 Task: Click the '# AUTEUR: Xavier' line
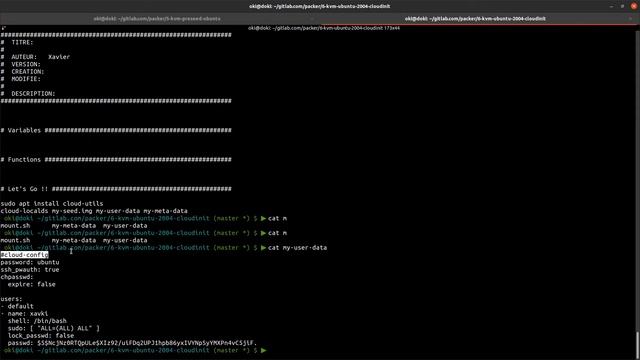tap(35, 57)
